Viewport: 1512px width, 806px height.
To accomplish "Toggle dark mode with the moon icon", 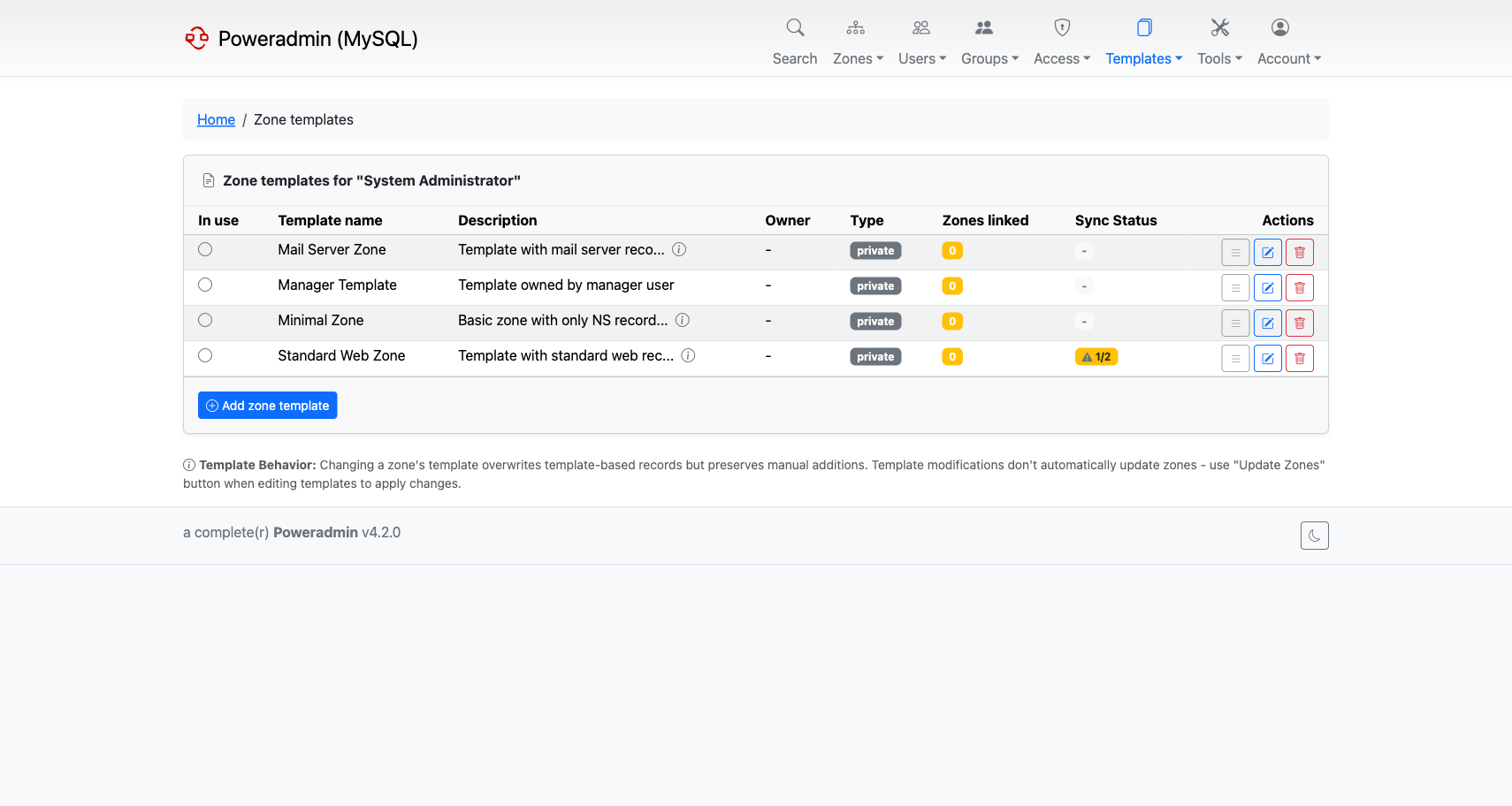I will [1314, 536].
